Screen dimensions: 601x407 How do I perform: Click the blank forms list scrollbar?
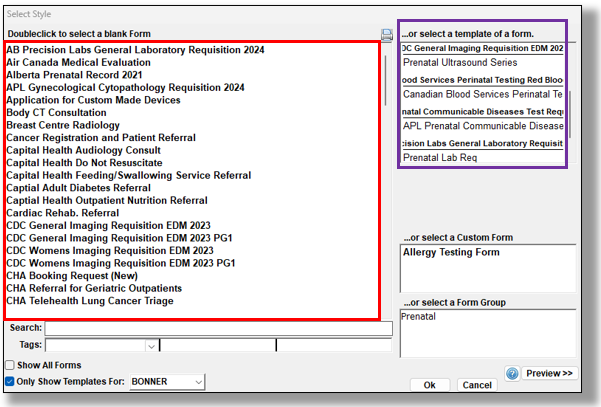coord(385,81)
